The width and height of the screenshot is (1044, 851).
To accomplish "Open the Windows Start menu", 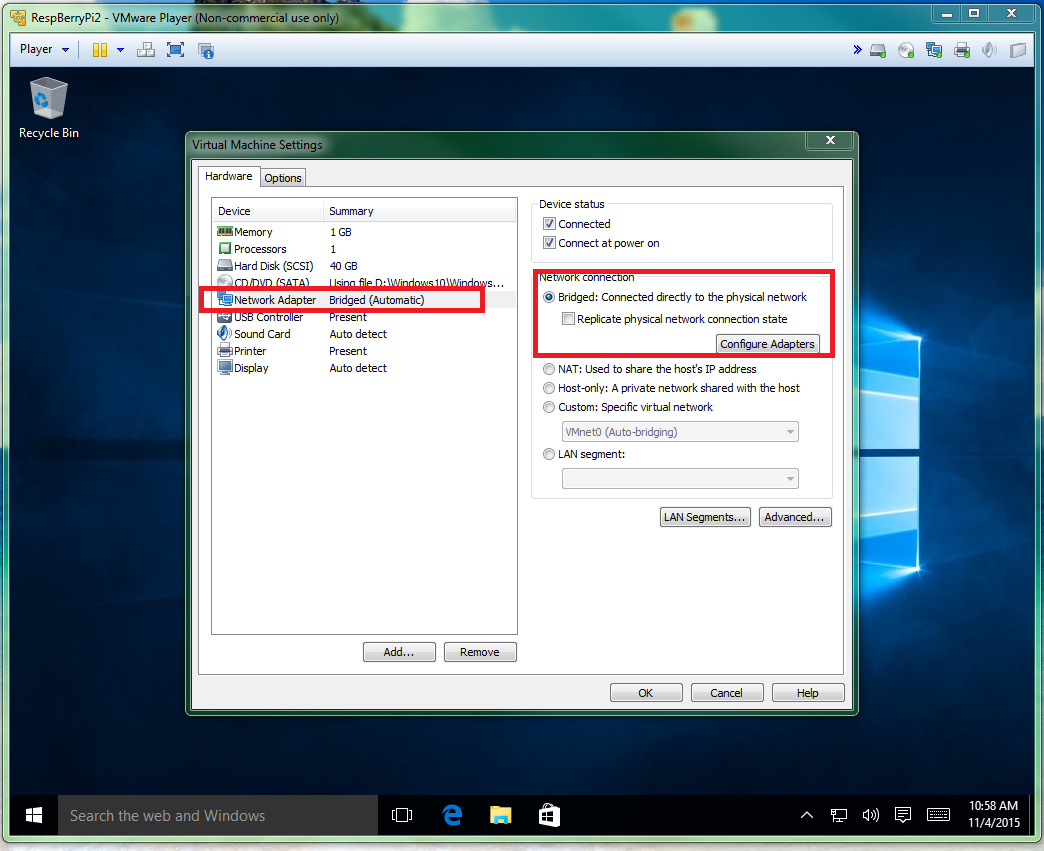I will coord(34,815).
